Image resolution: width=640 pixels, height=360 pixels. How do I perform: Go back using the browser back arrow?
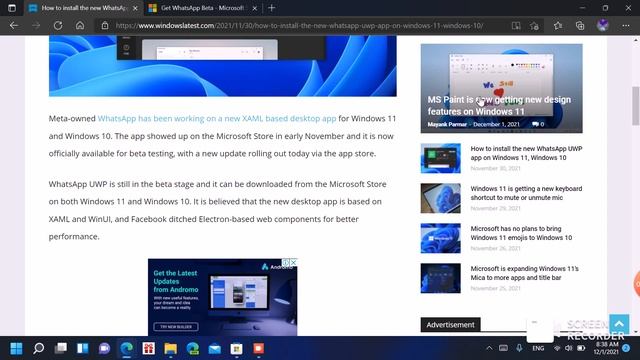coord(14,25)
